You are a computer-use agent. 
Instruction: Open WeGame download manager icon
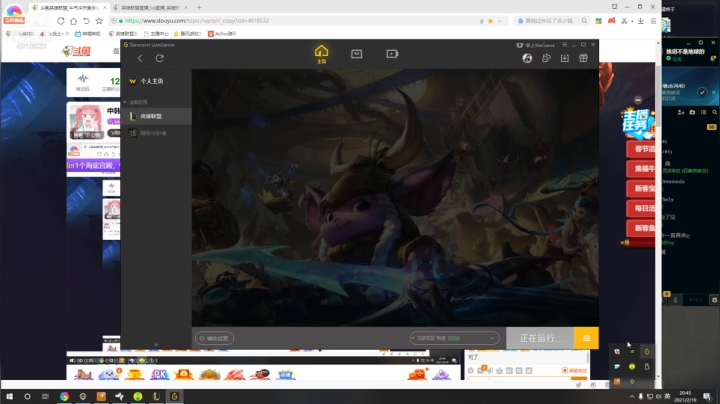(x=565, y=58)
